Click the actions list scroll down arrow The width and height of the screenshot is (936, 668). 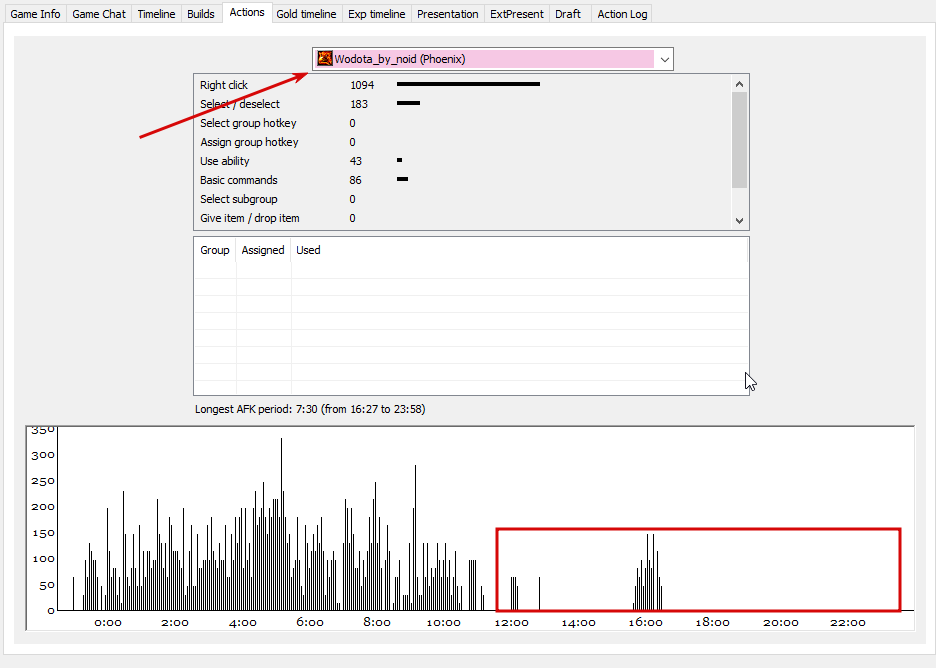(740, 220)
